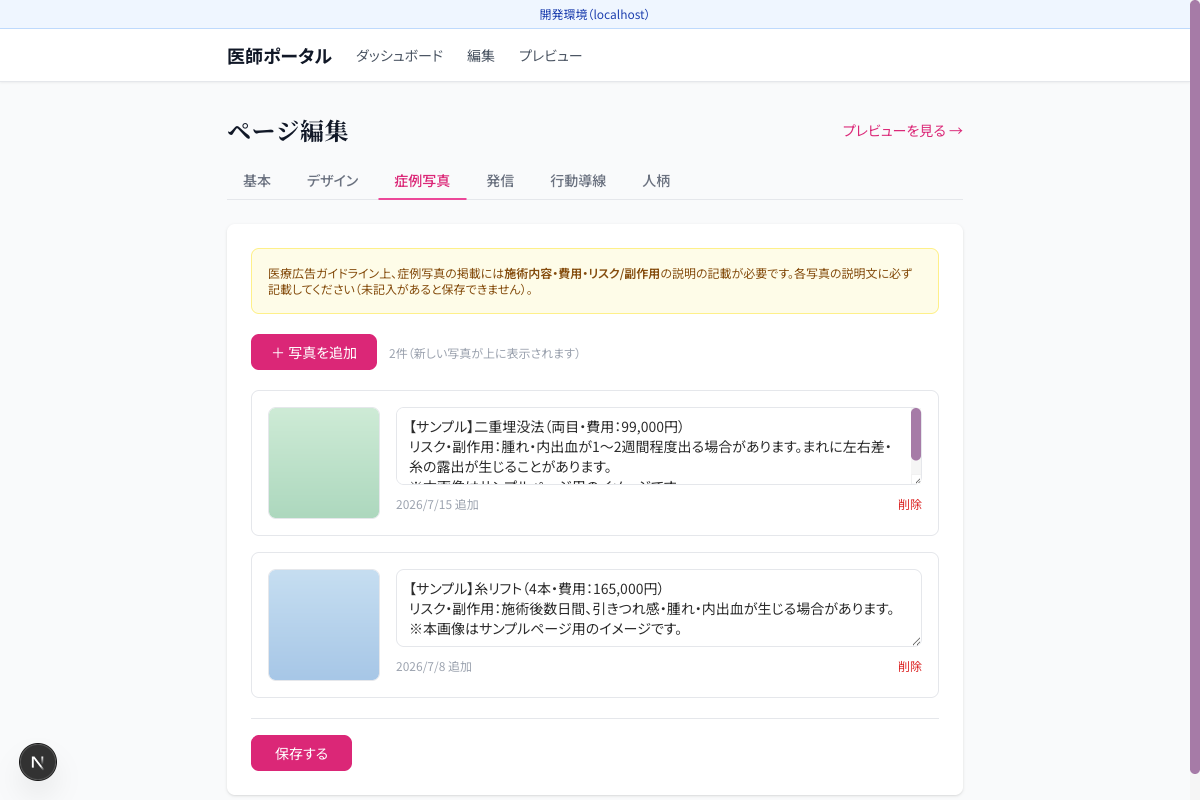The width and height of the screenshot is (1200, 800).
Task: Click the 2026/7/15 追加 date text
Action: pyautogui.click(x=437, y=504)
